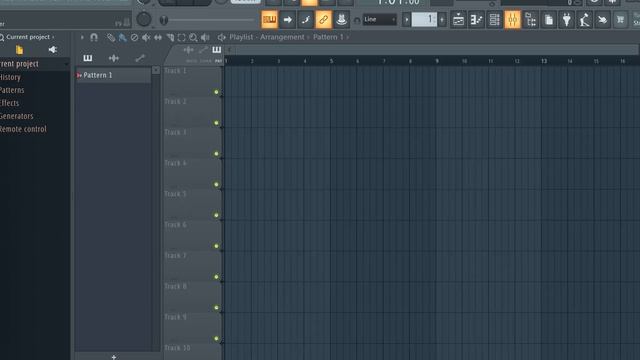Switch picker to automation tab
Image resolution: width=640 pixels, height=360 pixels.
tap(140, 58)
